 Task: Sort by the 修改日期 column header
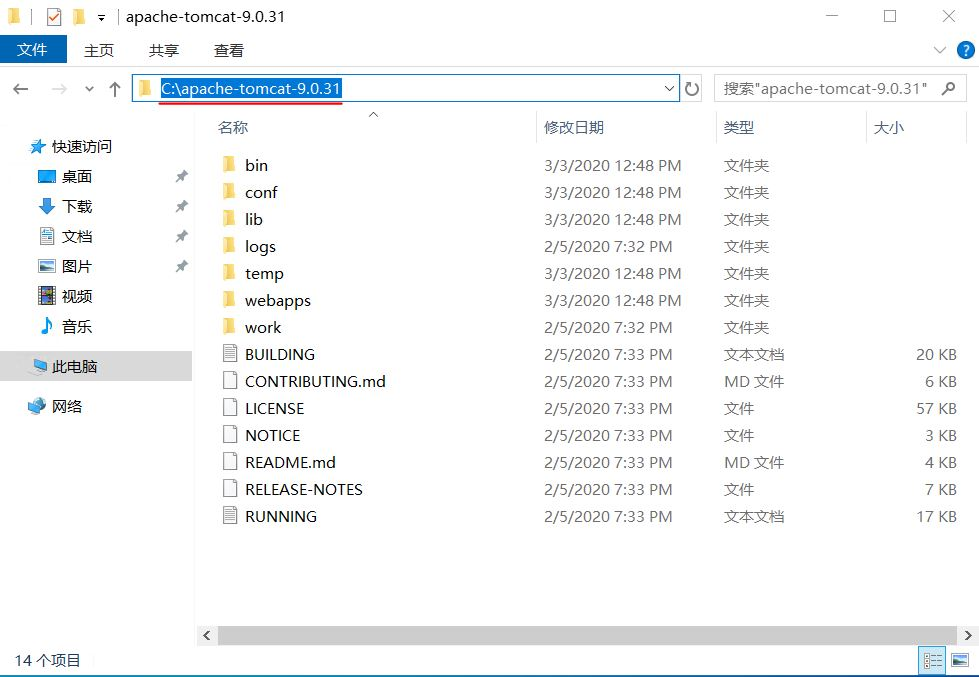(x=574, y=127)
